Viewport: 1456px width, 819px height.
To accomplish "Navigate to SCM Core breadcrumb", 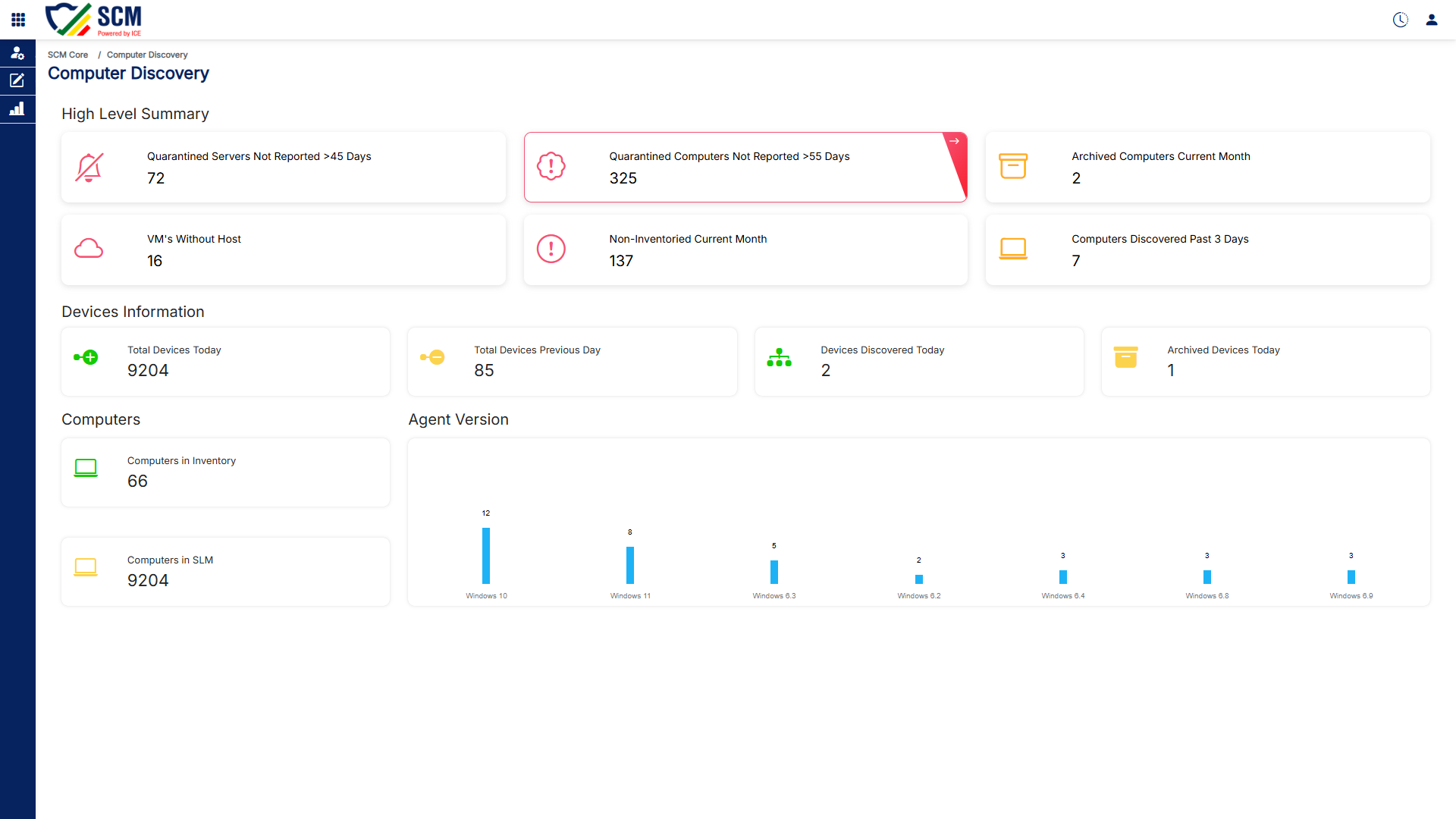I will 67,55.
